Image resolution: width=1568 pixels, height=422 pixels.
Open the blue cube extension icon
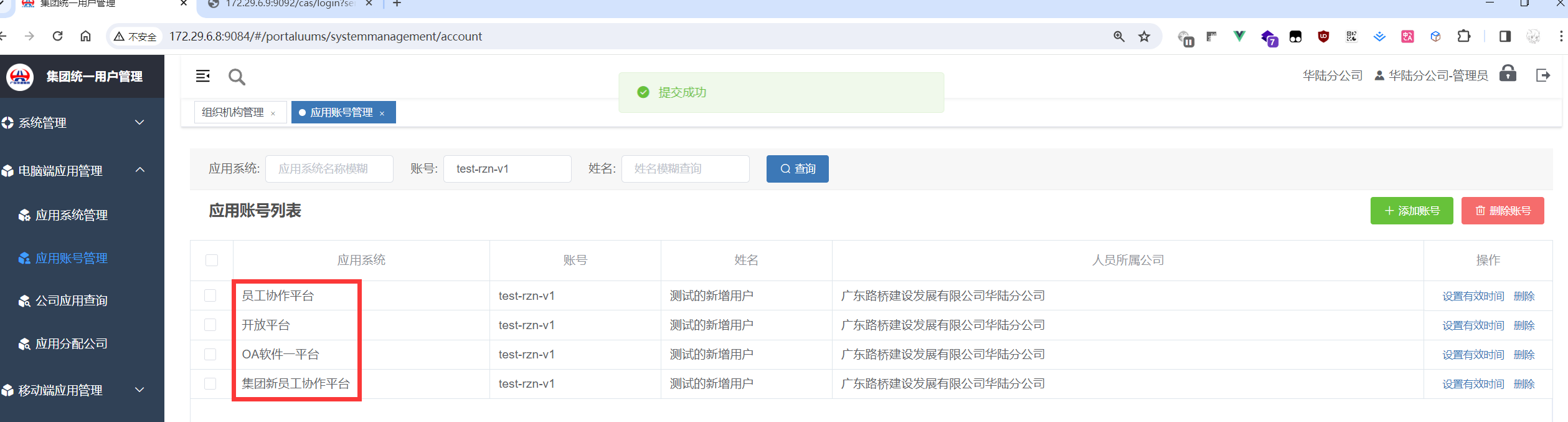(x=1435, y=37)
